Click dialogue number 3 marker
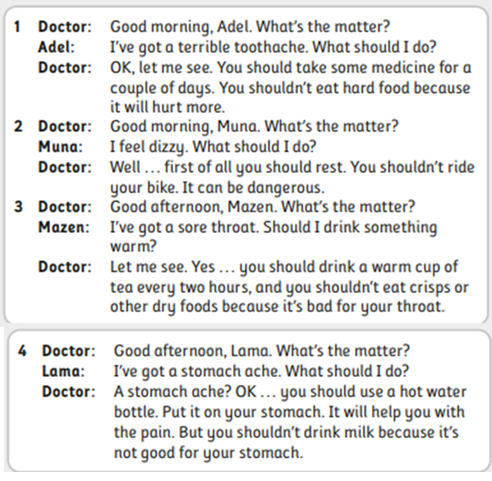 pyautogui.click(x=18, y=207)
